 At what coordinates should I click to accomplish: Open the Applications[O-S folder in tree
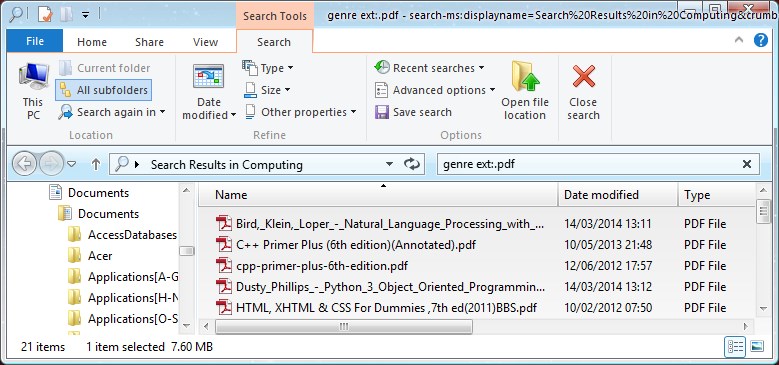[133, 318]
